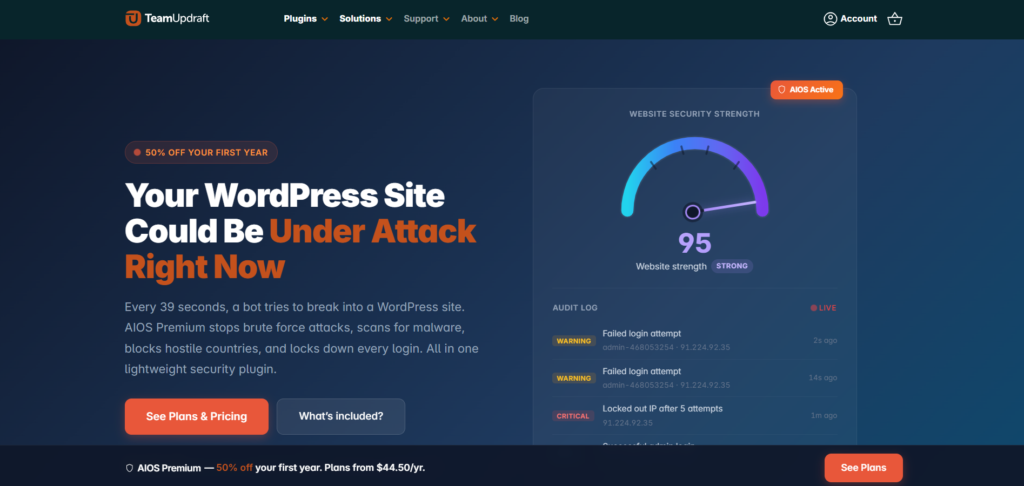This screenshot has width=1024, height=486.
Task: Click the 14s ago timestamp
Action: coord(823,378)
